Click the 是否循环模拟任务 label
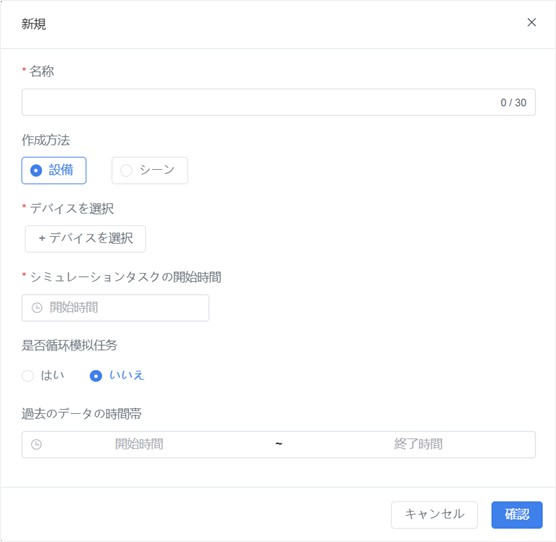Viewport: 556px width, 542px height. click(x=70, y=345)
